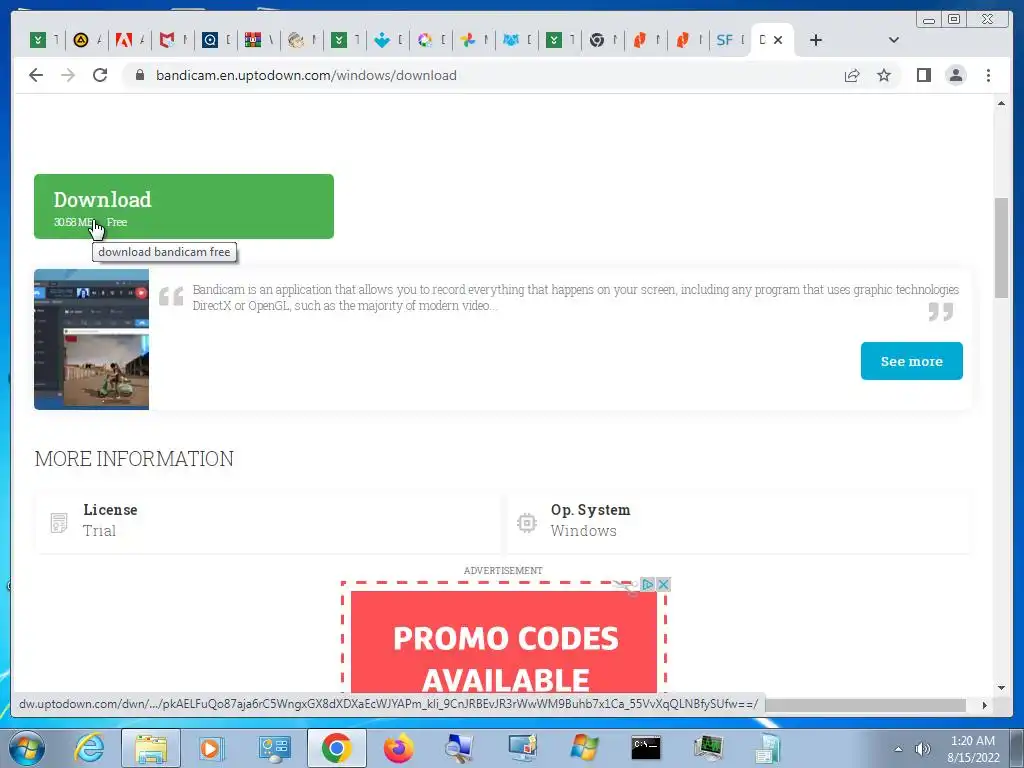This screenshot has width=1024, height=768.
Task: Click the address bar URL
Action: [306, 75]
